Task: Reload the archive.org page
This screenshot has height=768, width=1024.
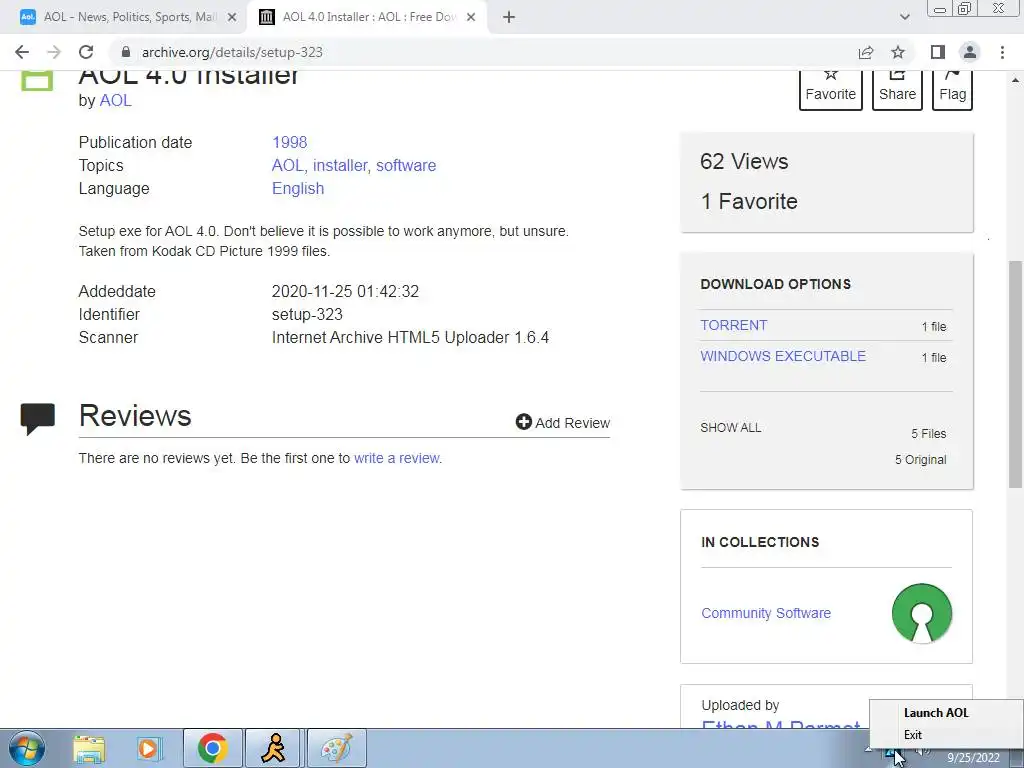Action: click(x=86, y=52)
